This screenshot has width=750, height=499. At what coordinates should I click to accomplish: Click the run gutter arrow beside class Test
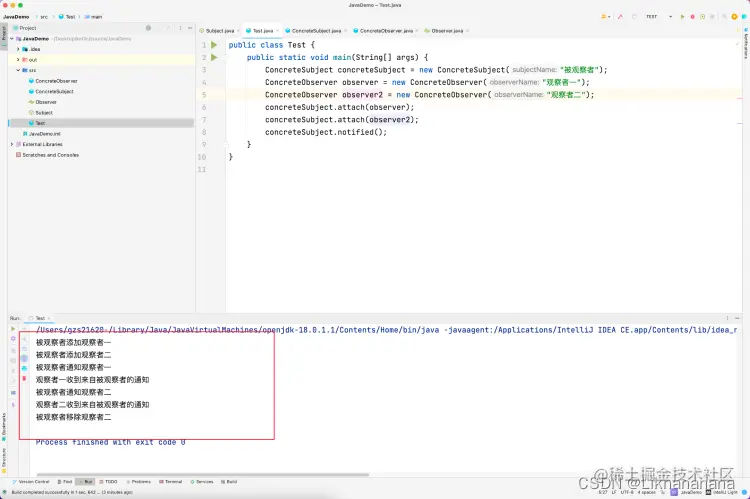pyautogui.click(x=214, y=45)
